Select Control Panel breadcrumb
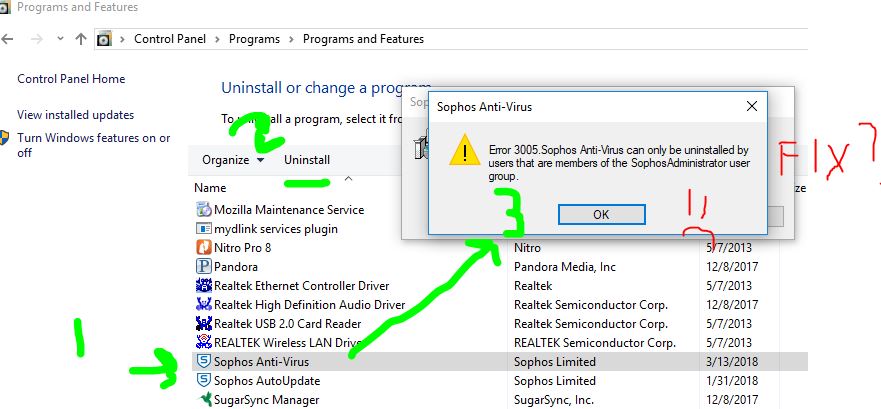The width and height of the screenshot is (881, 409). tap(170, 39)
